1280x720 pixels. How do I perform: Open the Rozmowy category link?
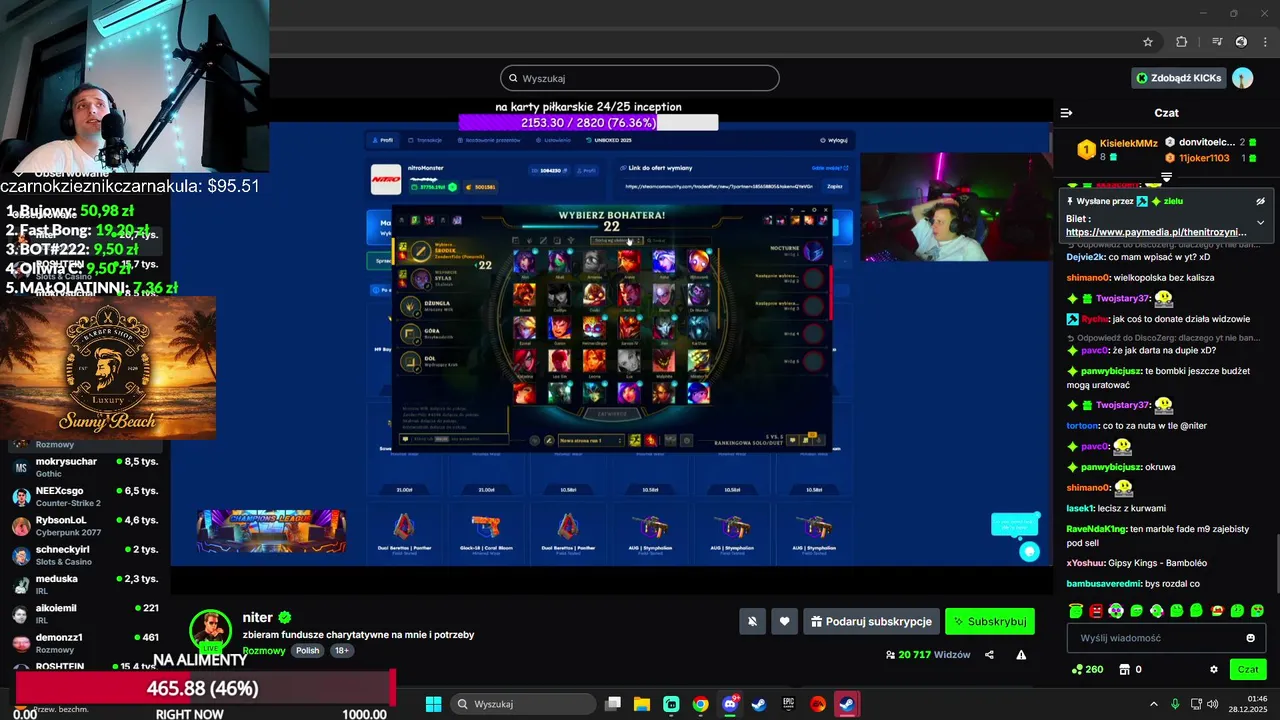point(264,650)
